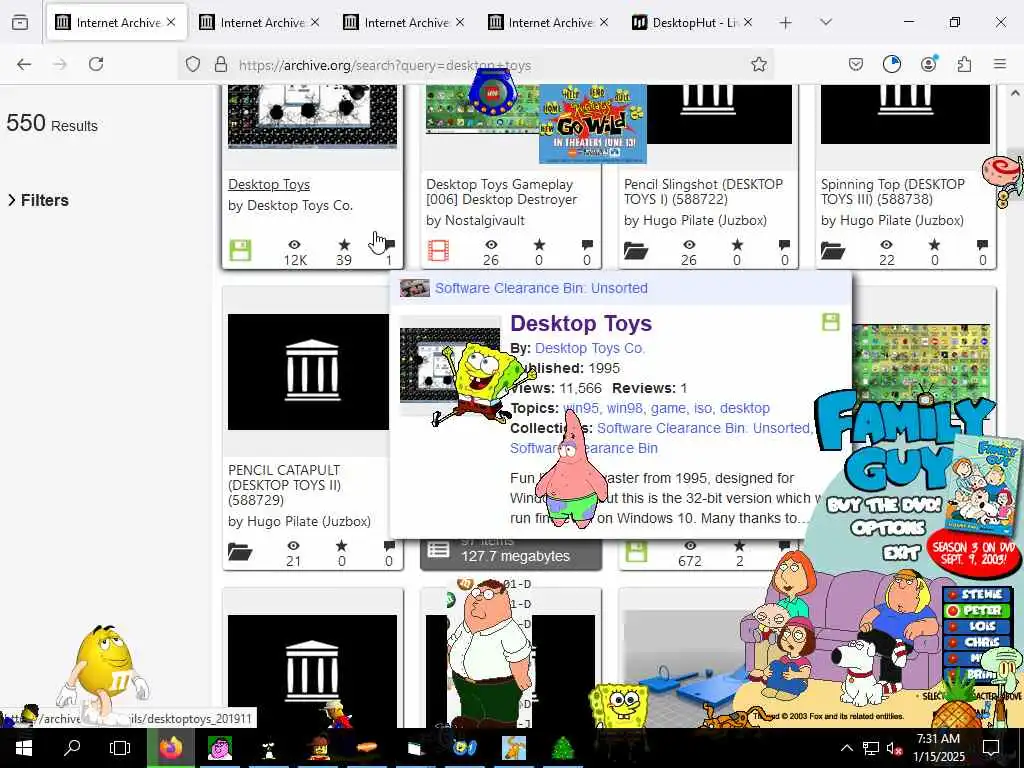Click the network icon in system tray
This screenshot has height=768, width=1024.
tap(871, 748)
